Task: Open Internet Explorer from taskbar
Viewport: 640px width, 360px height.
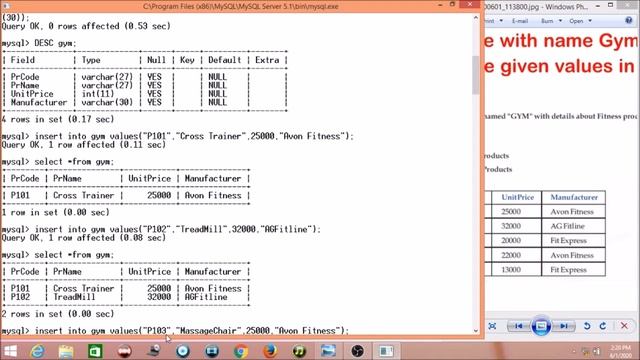Action: [x=38, y=351]
